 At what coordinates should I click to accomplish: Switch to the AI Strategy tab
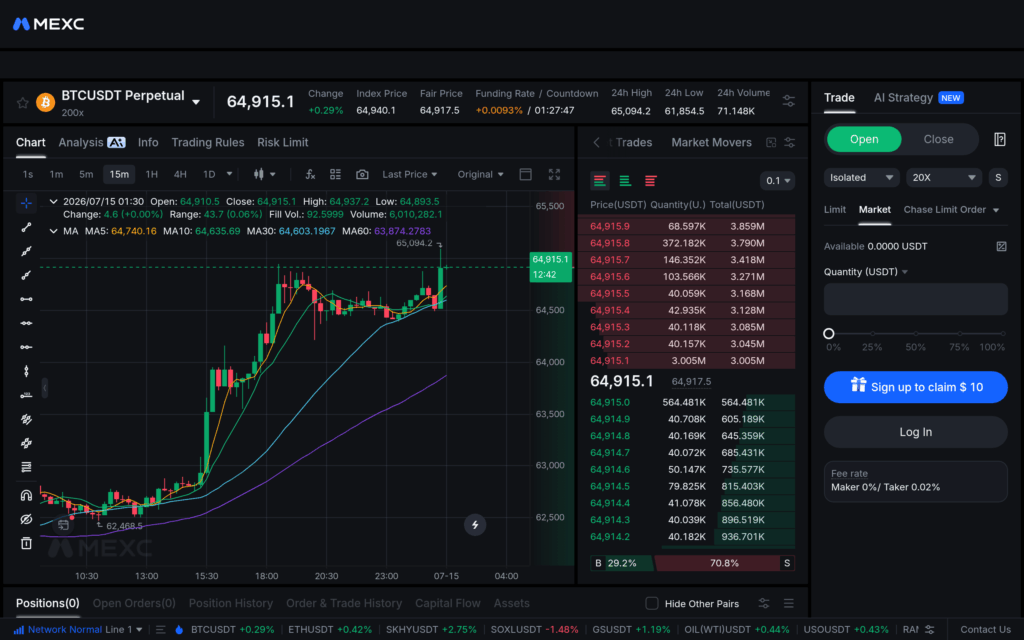(903, 98)
